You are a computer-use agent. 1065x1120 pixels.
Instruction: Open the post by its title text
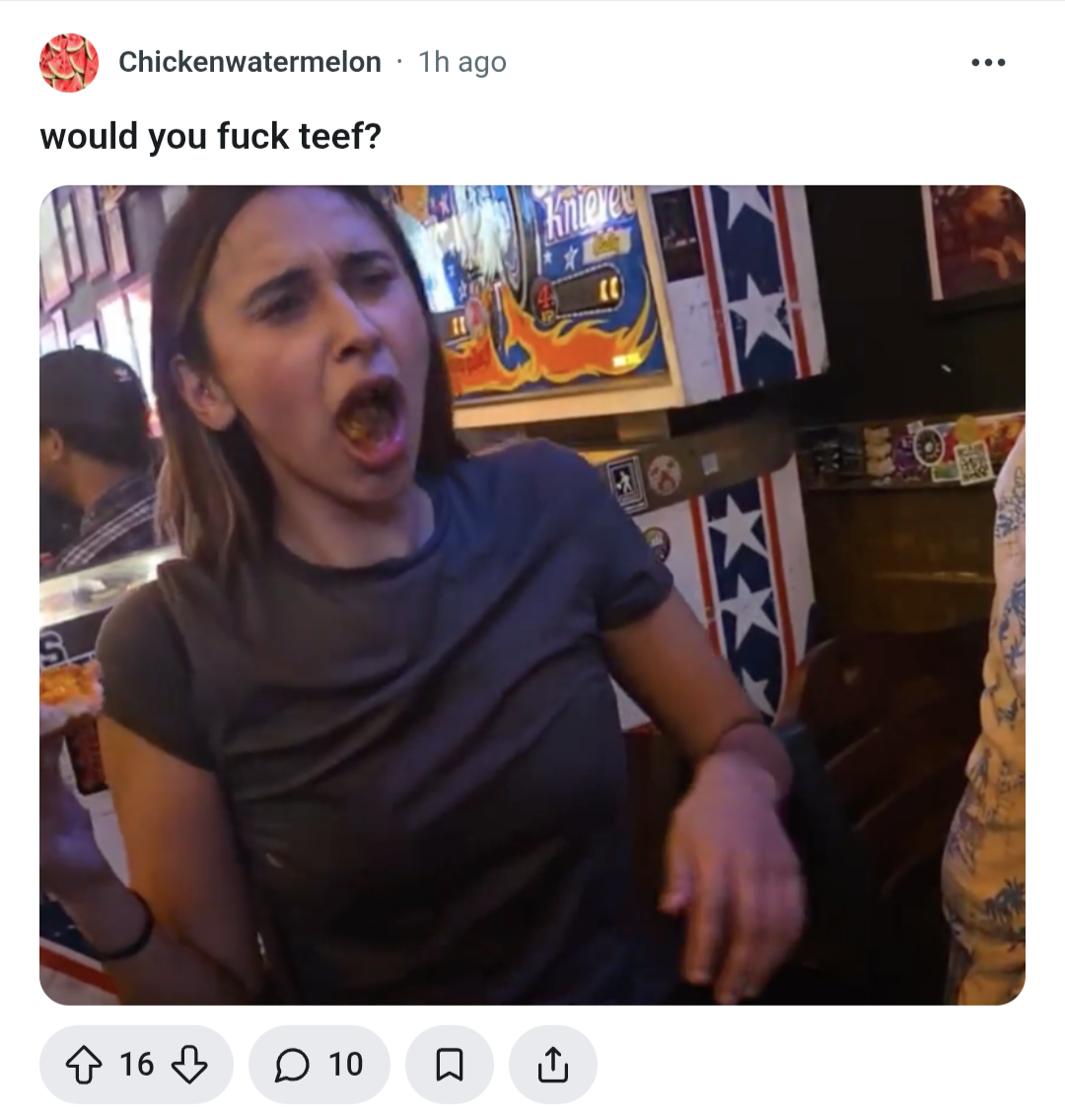click(x=211, y=136)
